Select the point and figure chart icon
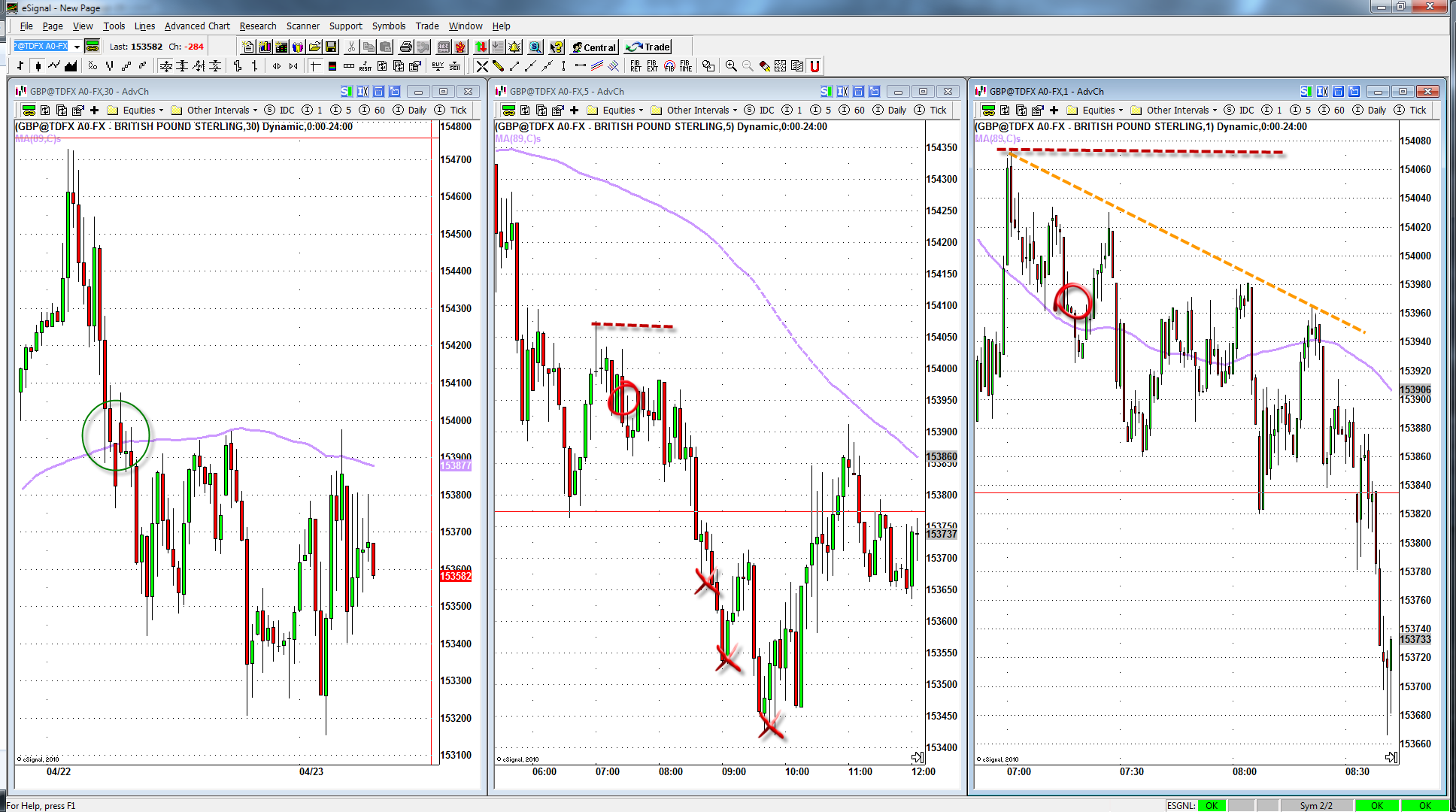Screen dimensions: 1456x812 (93, 66)
